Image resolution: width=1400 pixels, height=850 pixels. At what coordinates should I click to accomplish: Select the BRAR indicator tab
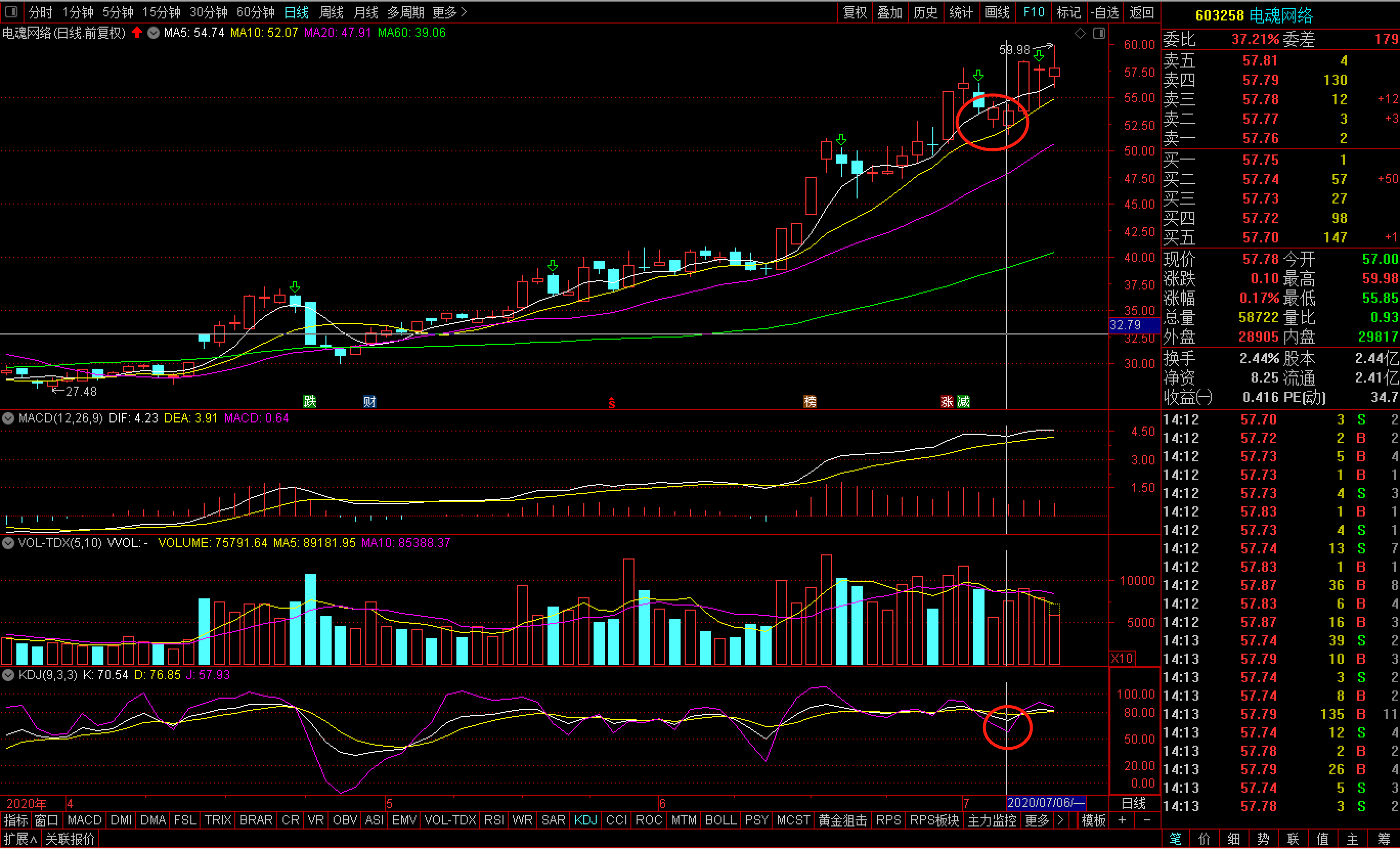(x=256, y=821)
